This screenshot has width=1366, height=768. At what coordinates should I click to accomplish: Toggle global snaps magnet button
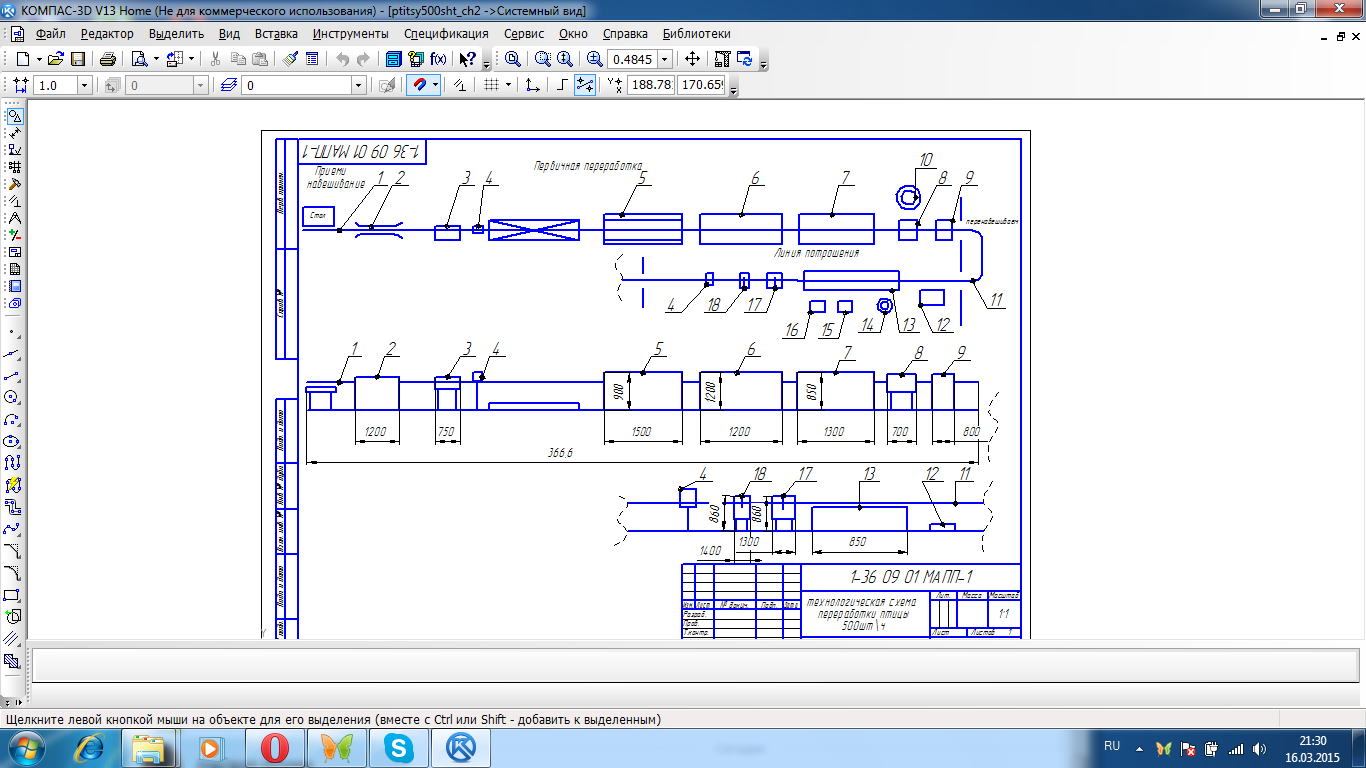(421, 86)
